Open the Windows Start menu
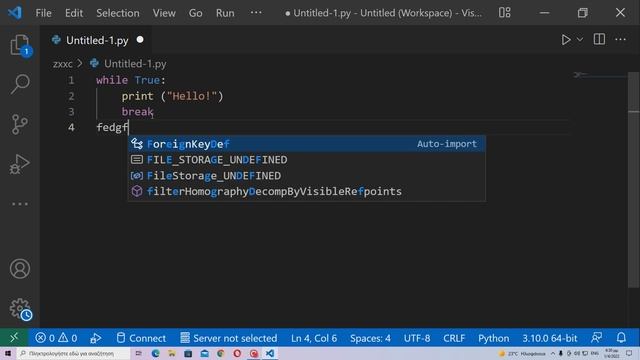Screen dimensions: 640x360 (x=8, y=353)
